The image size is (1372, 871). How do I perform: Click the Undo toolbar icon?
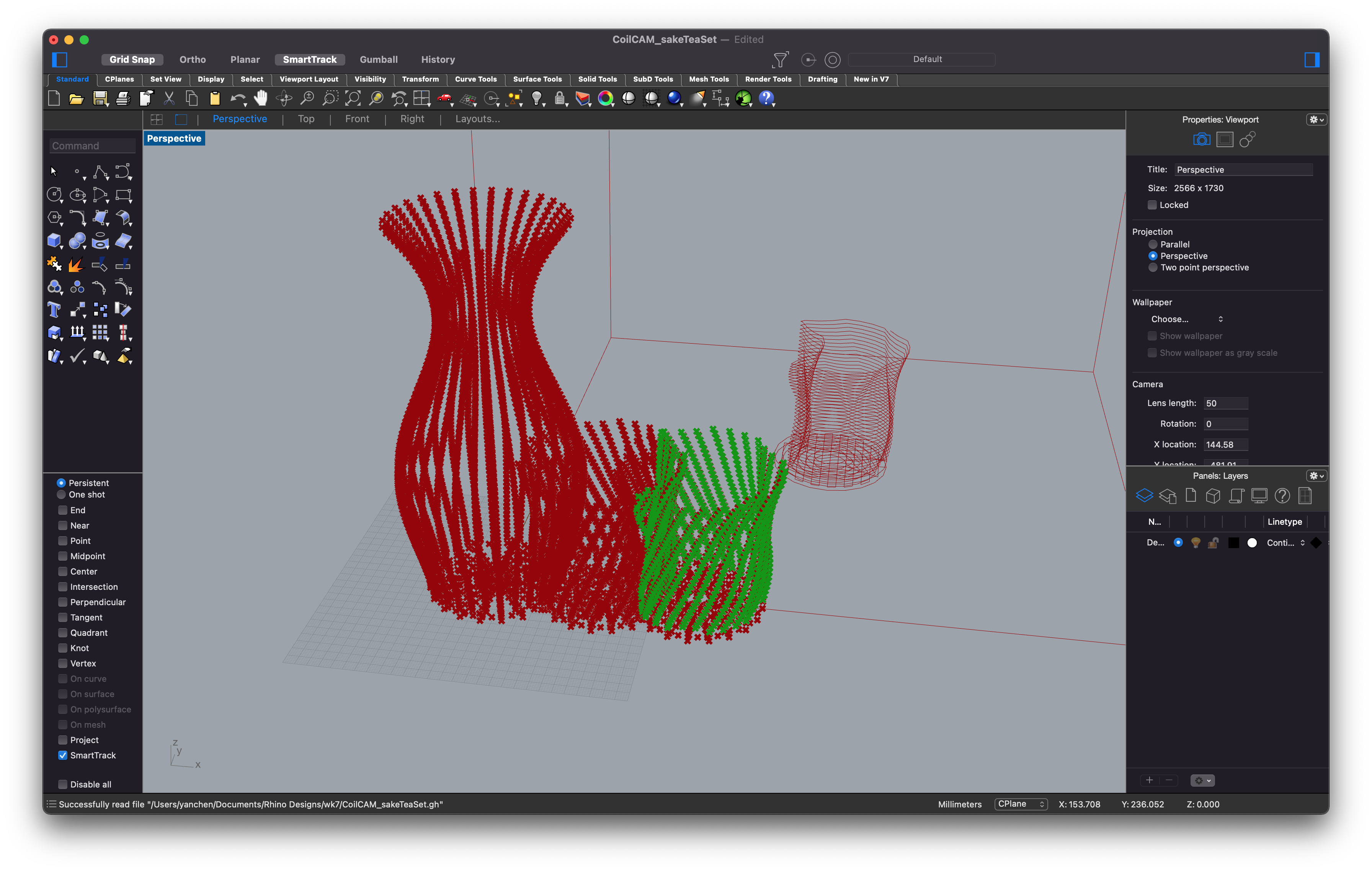pyautogui.click(x=238, y=98)
